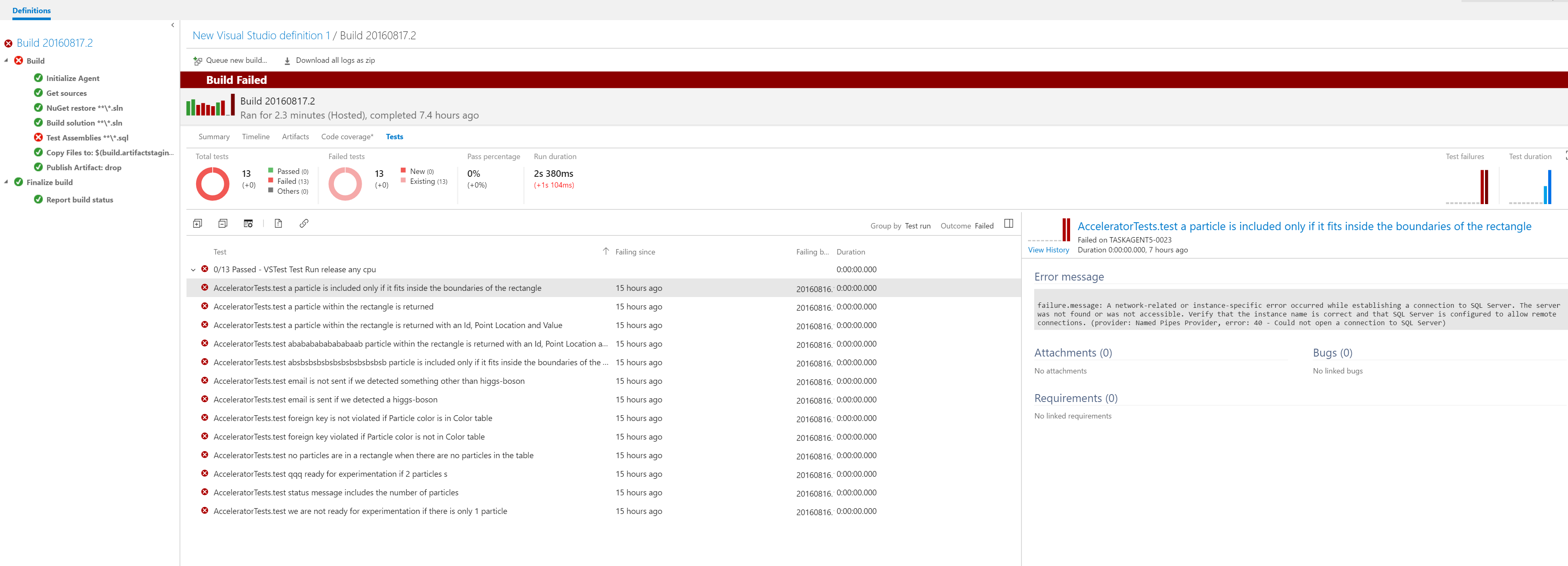Toggle the details pane layout icon

click(1008, 224)
